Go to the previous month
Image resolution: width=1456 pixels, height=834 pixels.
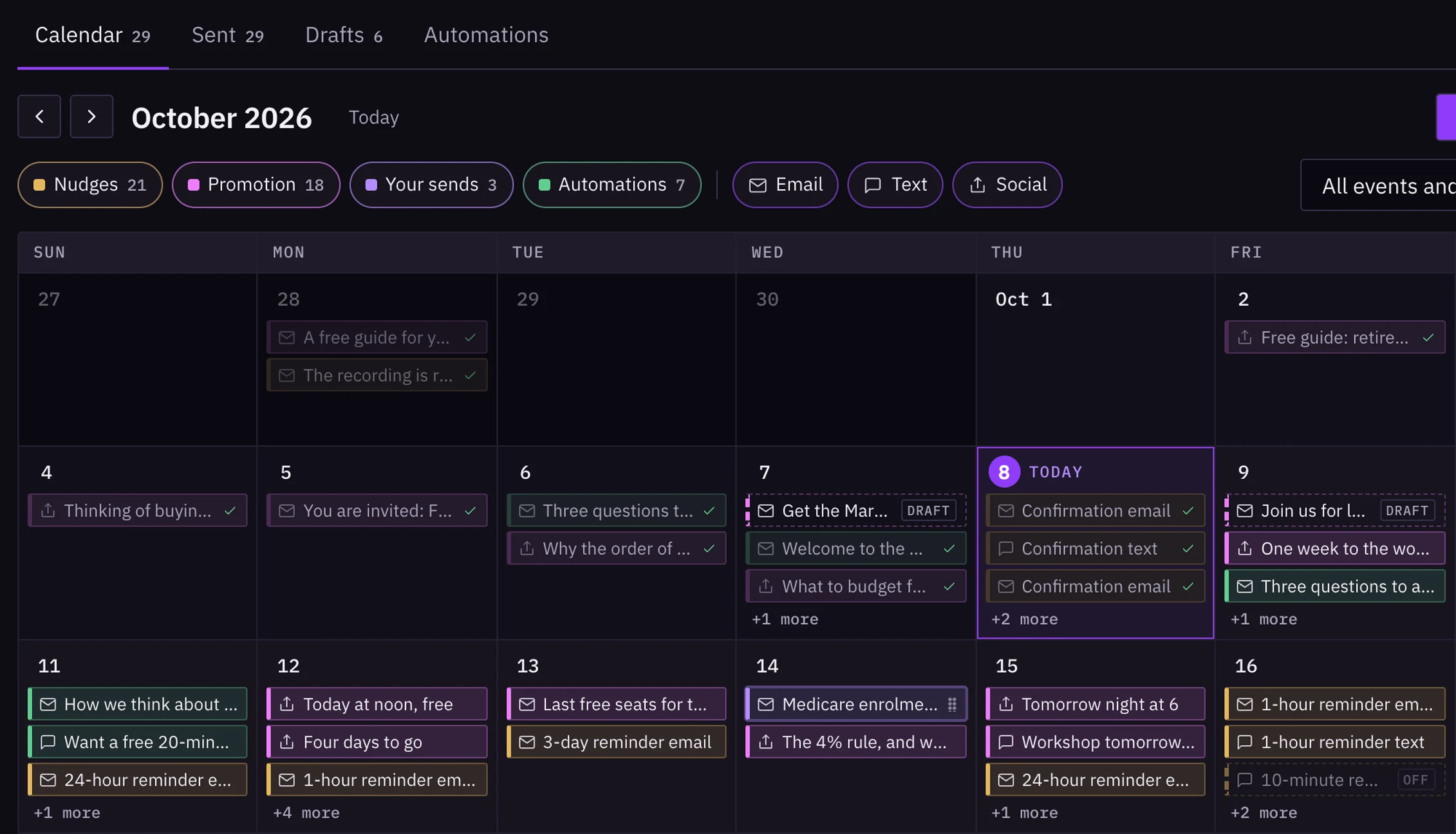(39, 116)
